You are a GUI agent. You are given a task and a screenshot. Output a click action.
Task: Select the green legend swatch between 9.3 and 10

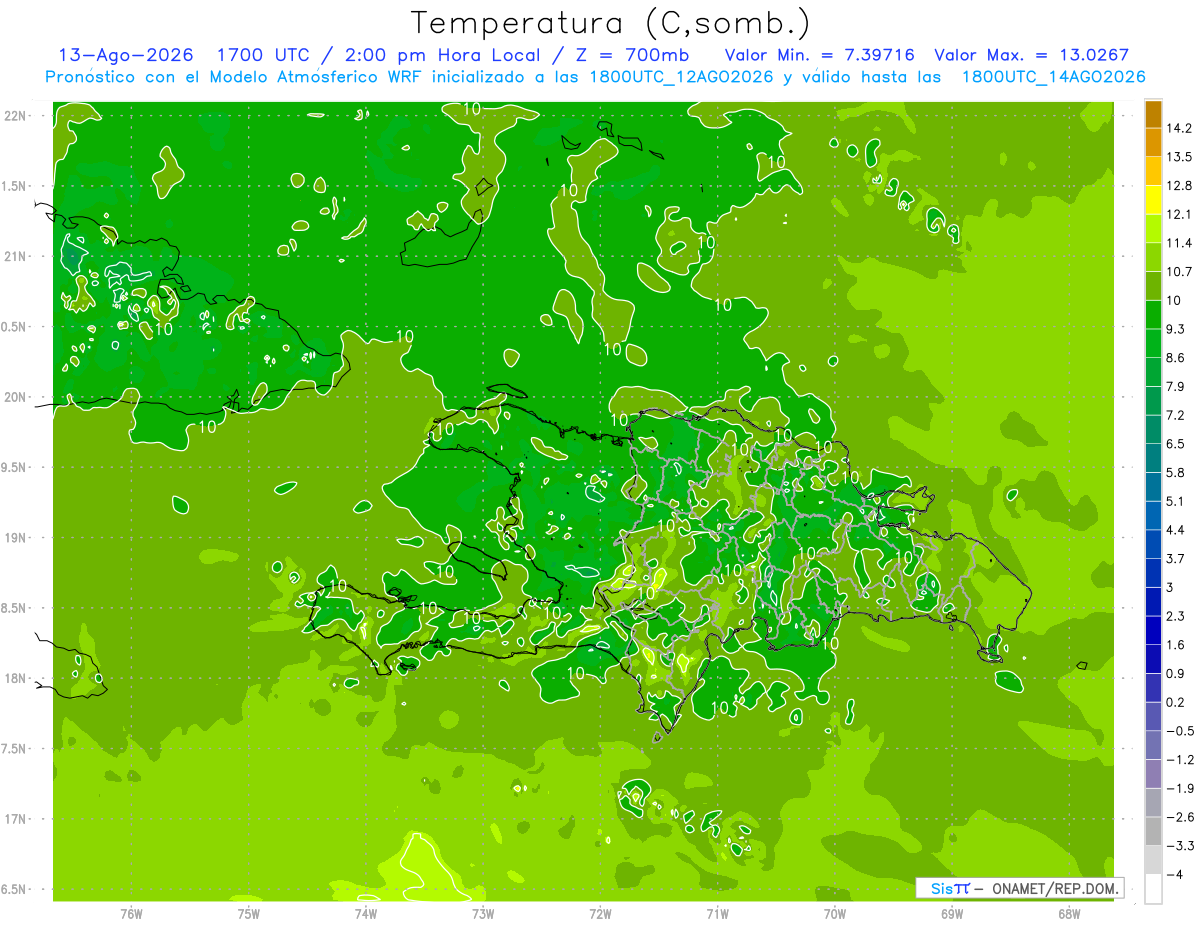point(1153,314)
